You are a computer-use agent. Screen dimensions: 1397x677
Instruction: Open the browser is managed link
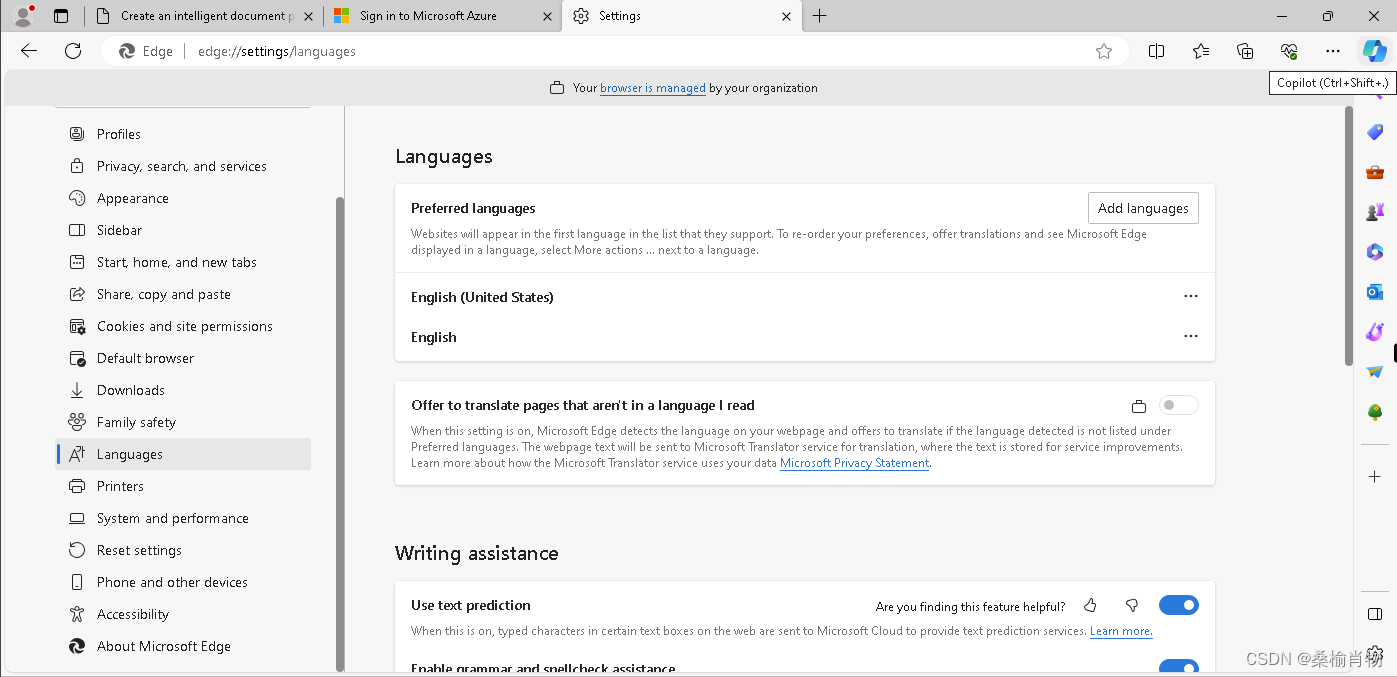point(653,88)
